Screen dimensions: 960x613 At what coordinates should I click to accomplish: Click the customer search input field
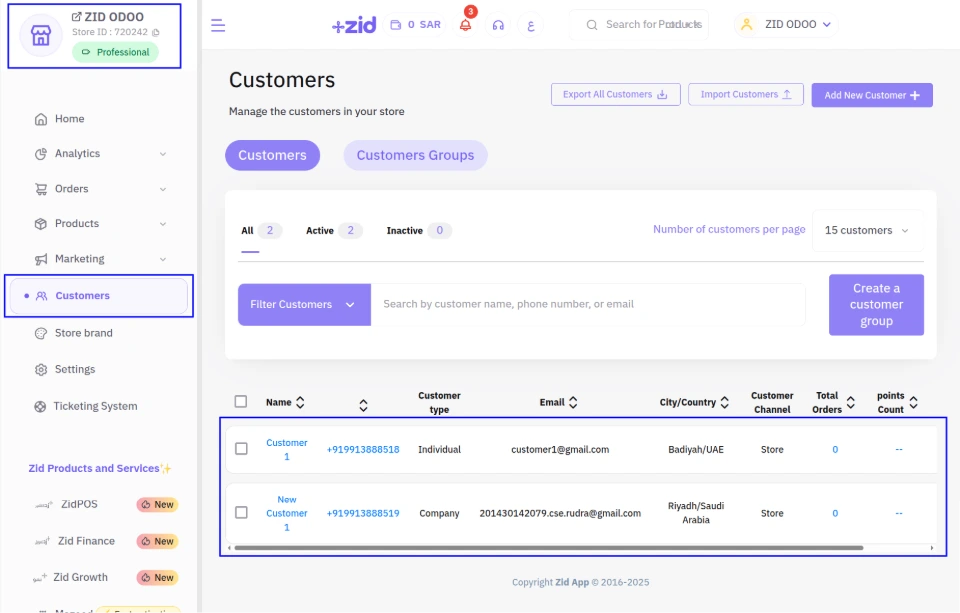588,304
